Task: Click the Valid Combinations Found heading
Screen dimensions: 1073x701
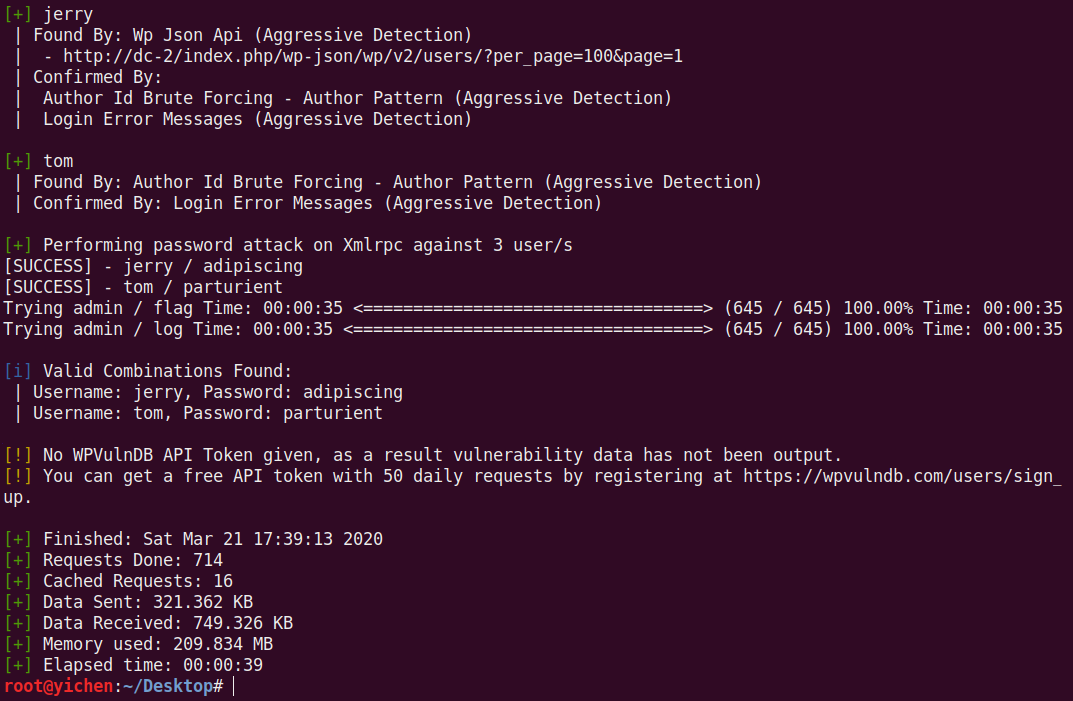Action: pyautogui.click(x=167, y=371)
